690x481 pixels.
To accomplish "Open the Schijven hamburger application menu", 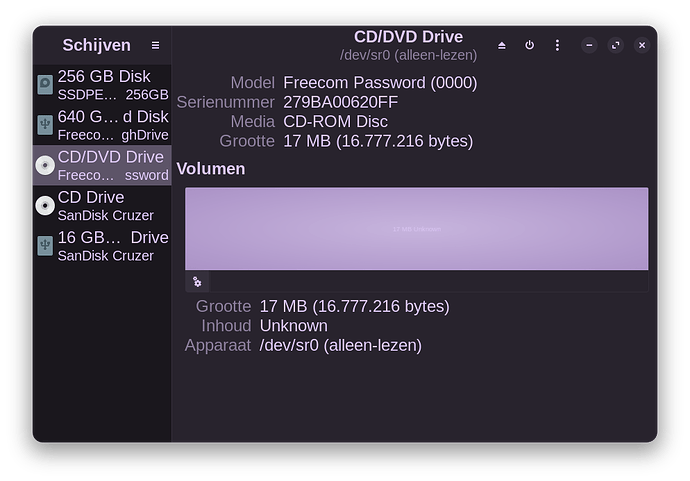I will click(x=155, y=45).
